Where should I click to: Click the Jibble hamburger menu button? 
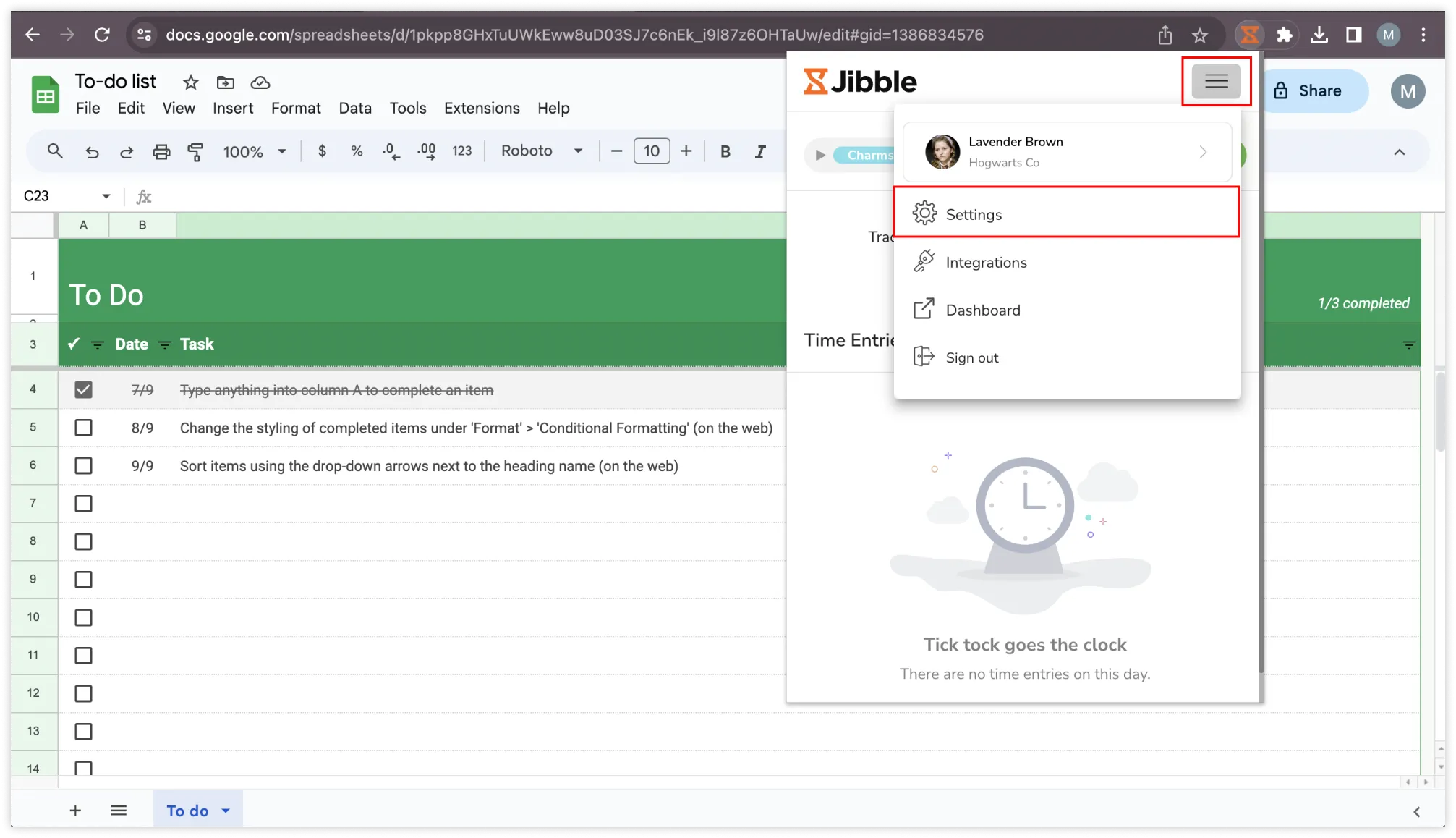(1216, 81)
